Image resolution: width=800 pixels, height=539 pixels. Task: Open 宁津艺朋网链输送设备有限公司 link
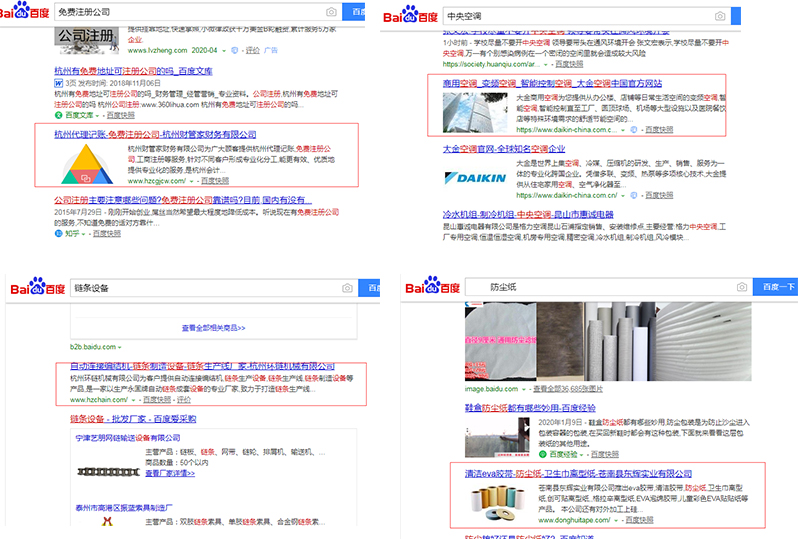pyautogui.click(x=128, y=438)
